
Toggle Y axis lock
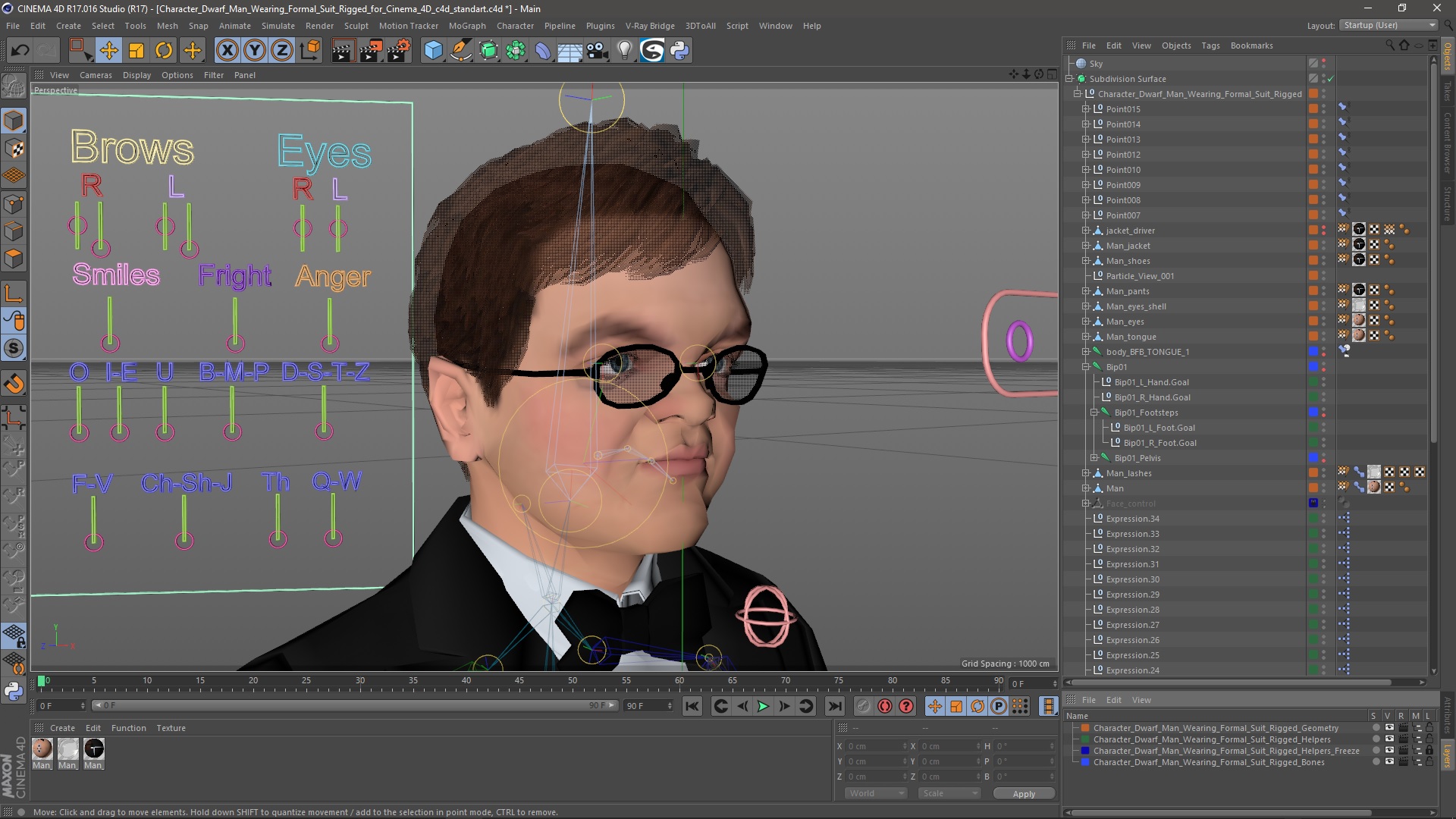point(255,51)
